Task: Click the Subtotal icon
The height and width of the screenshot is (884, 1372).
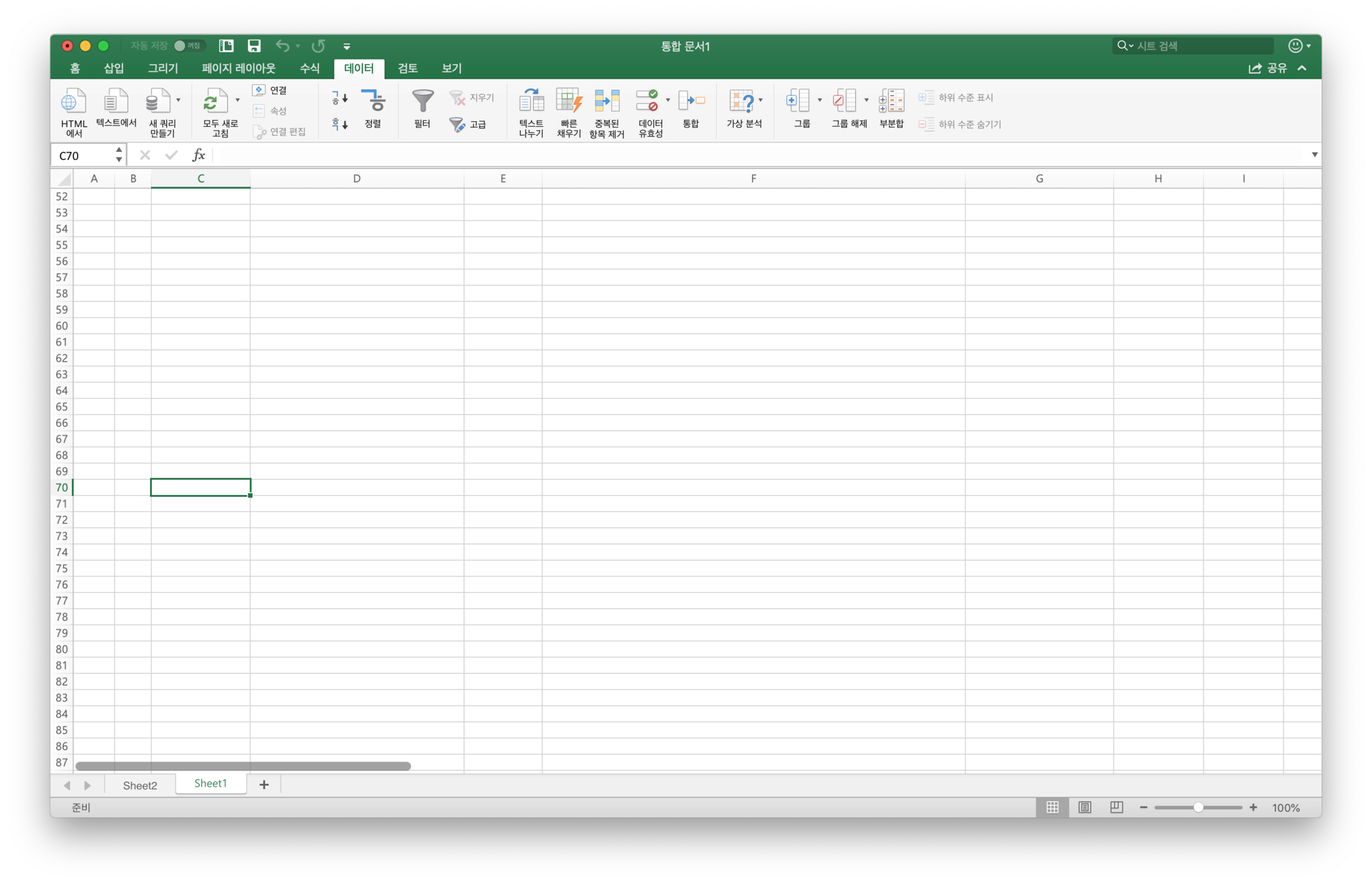Action: pyautogui.click(x=891, y=101)
